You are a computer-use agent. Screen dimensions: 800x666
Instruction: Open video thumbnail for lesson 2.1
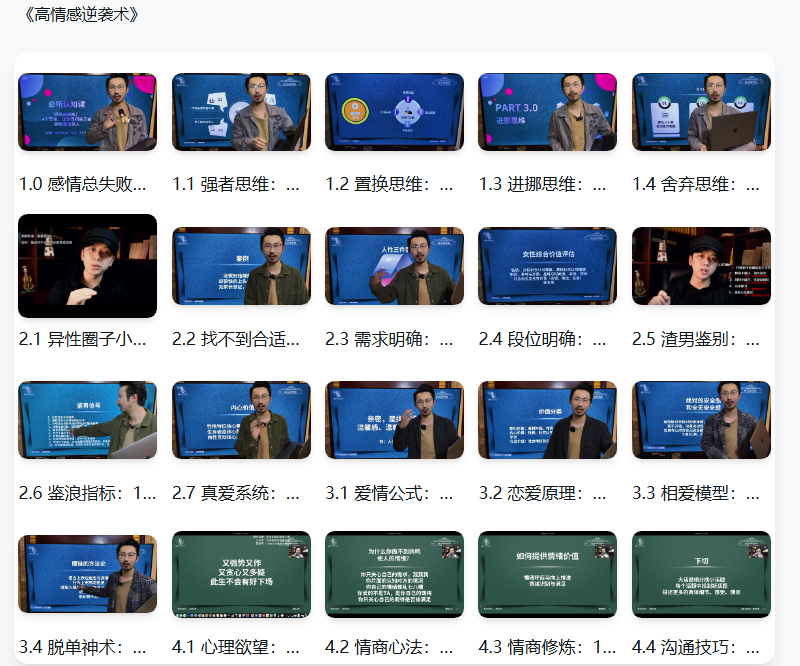tap(87, 266)
